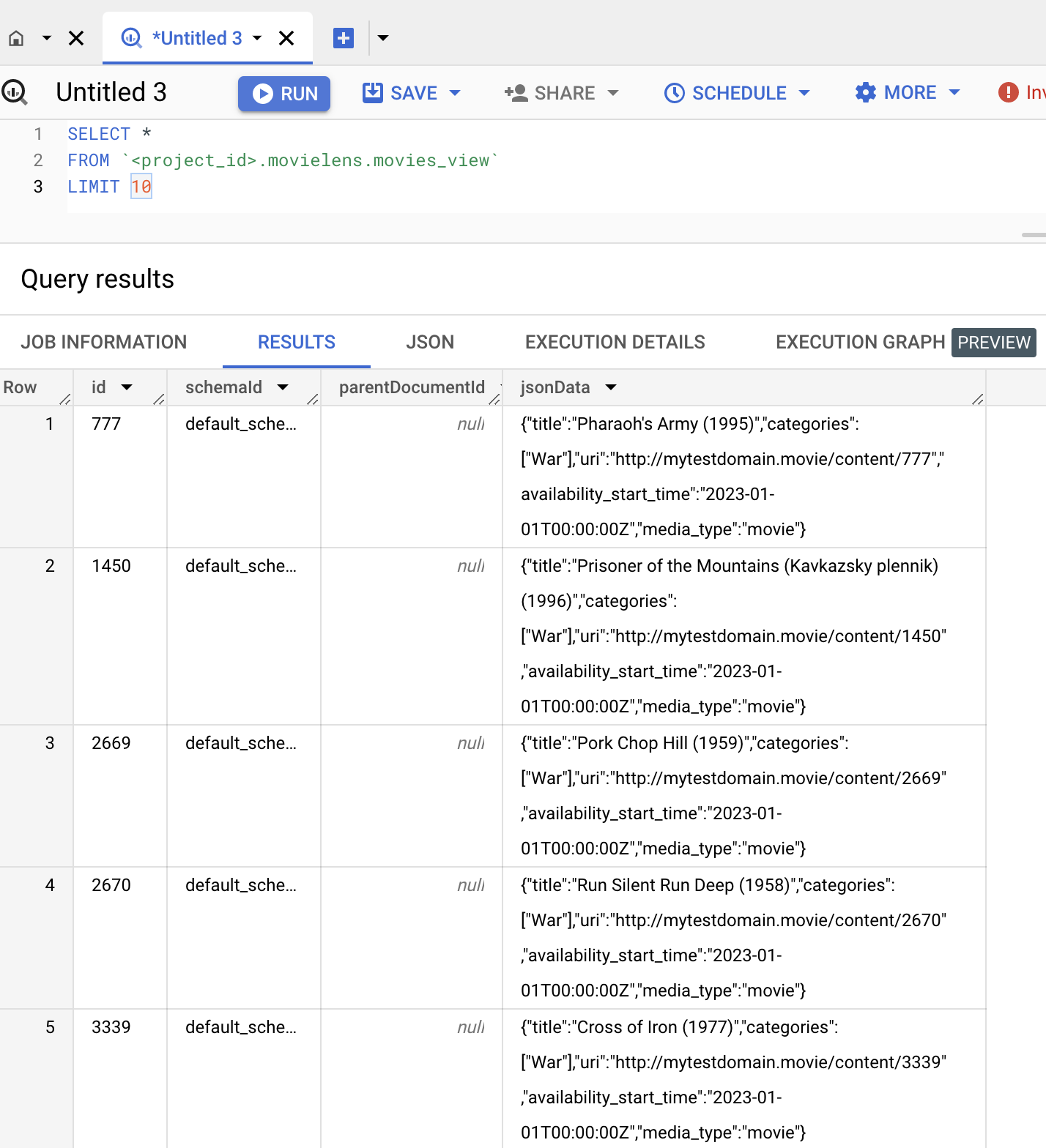Viewport: 1046px width, 1148px height.
Task: Switch to JOB INFORMATION tab
Action: pos(104,342)
